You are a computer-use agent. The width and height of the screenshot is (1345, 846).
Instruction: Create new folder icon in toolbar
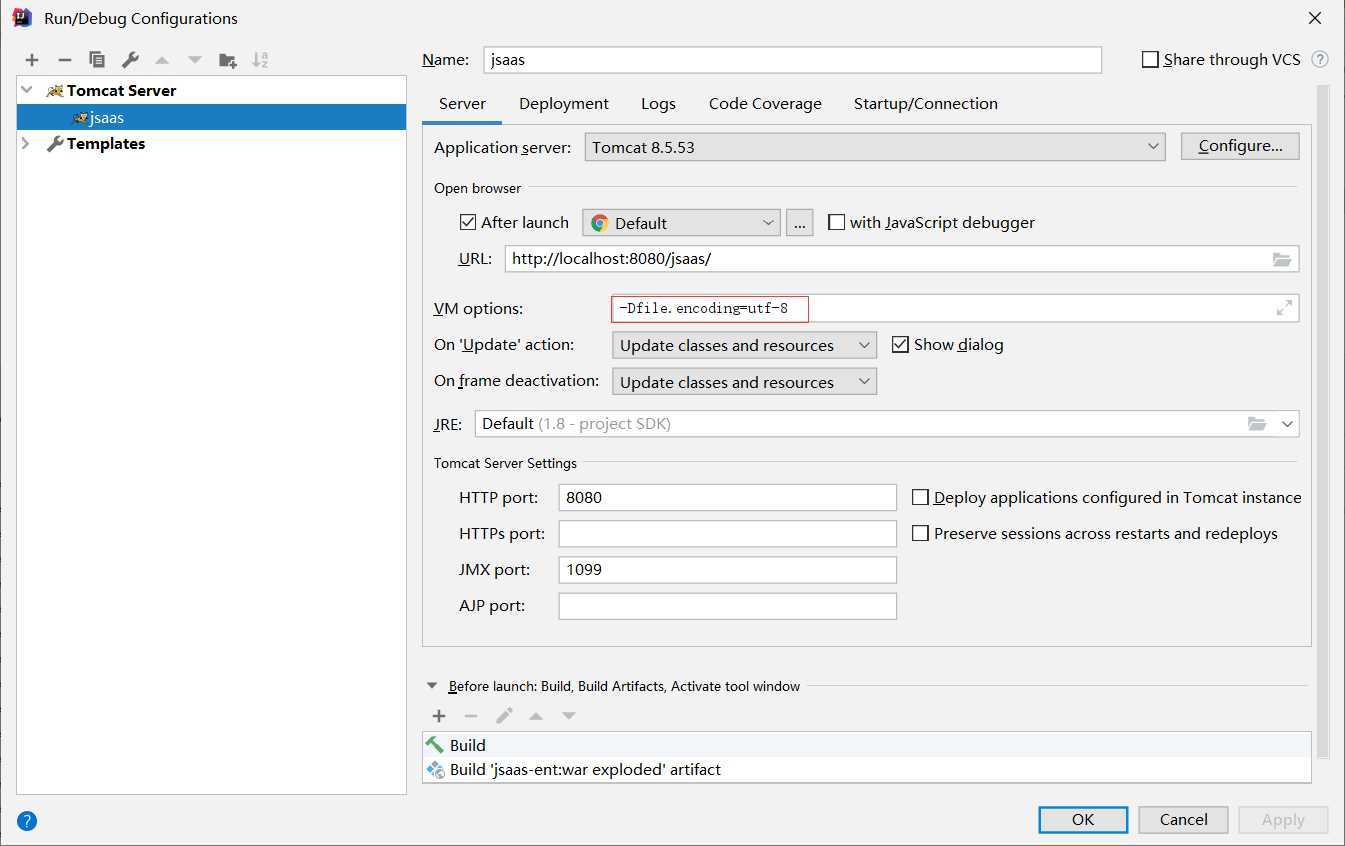[228, 60]
